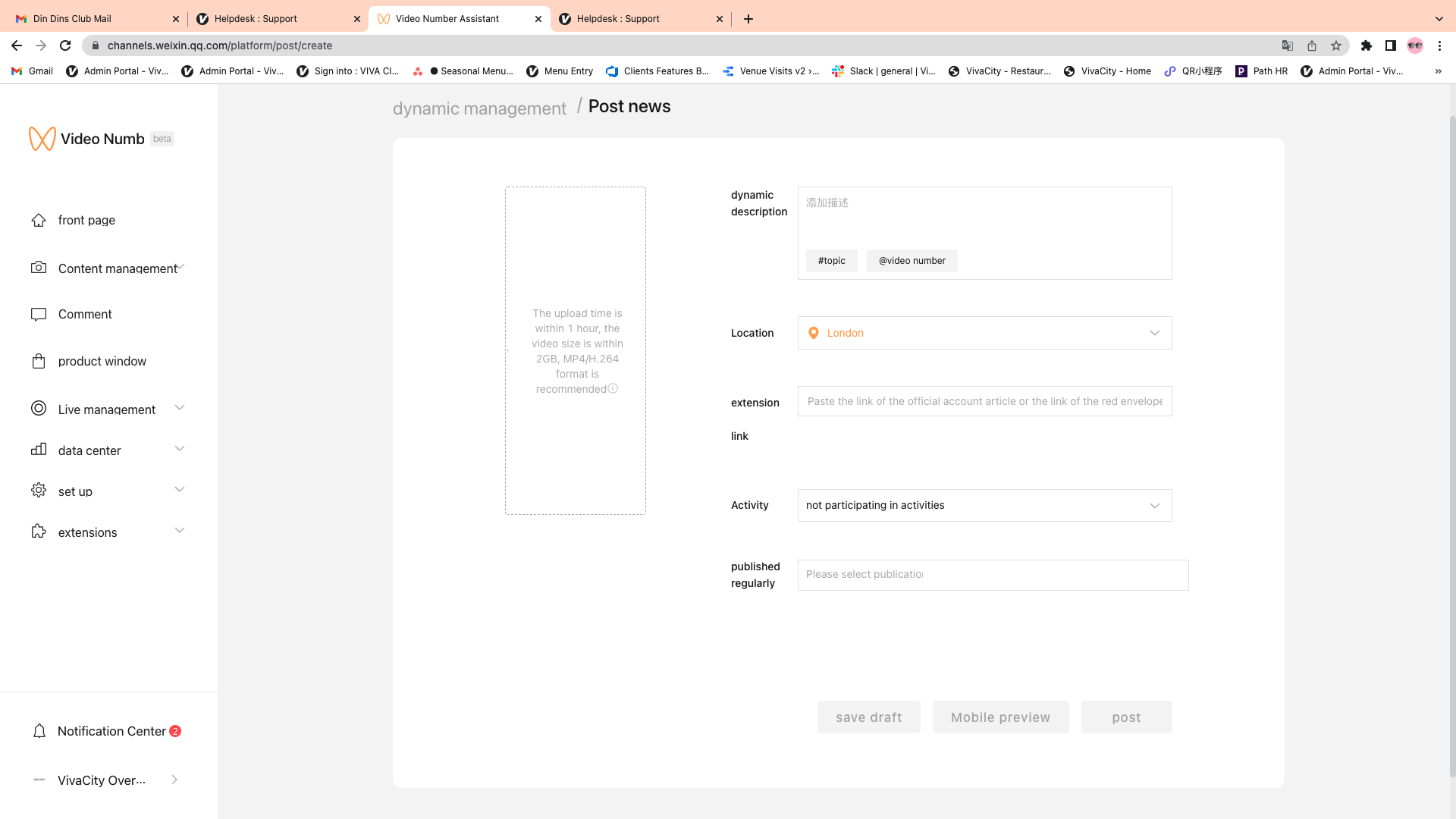Screen dimensions: 1456x819
Task: Click the extension link input field
Action: point(984,401)
